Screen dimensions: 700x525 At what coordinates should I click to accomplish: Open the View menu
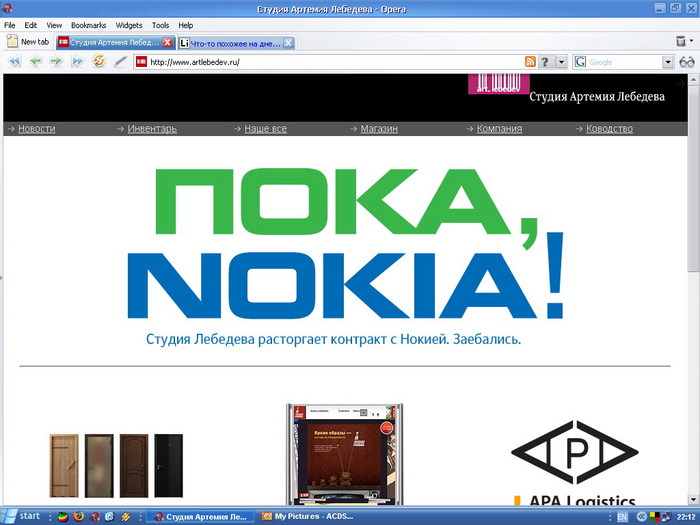(x=54, y=25)
